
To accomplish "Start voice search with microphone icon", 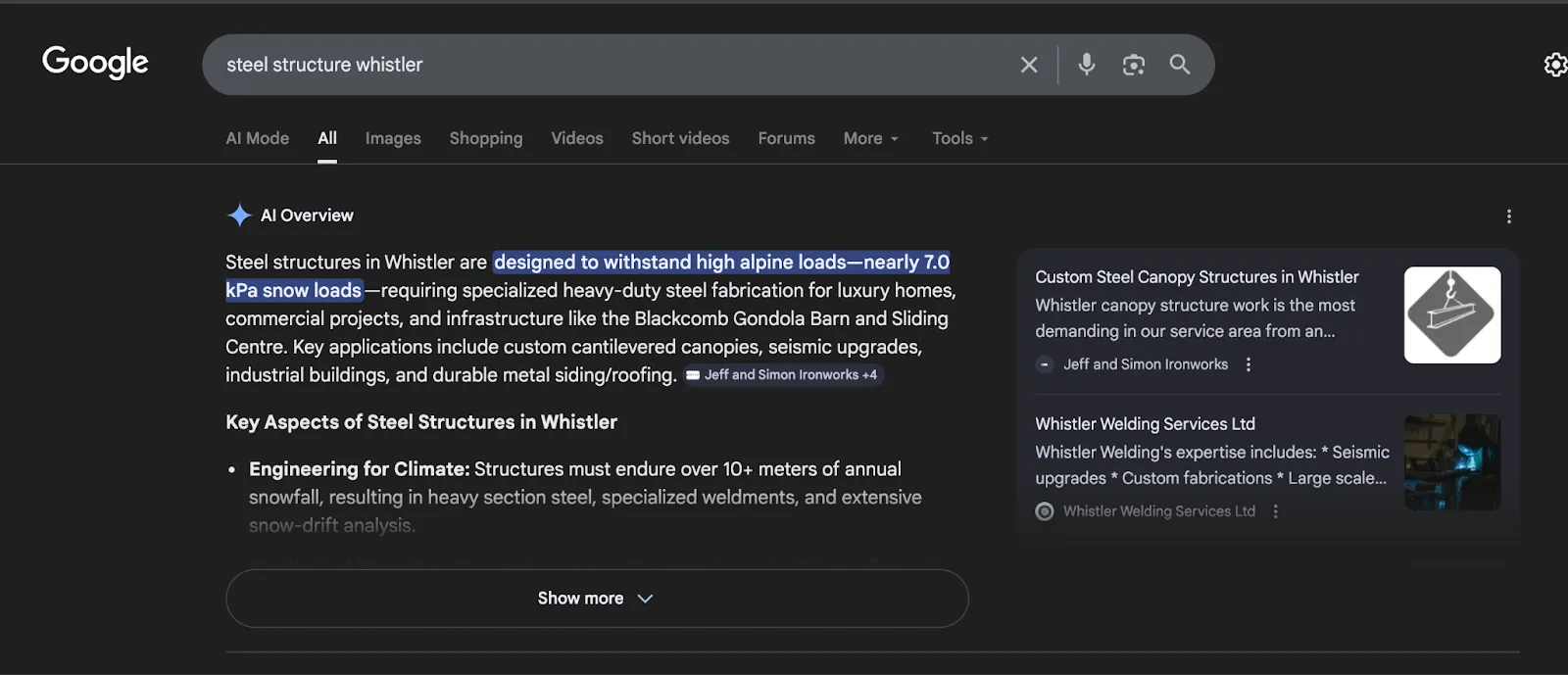I will click(x=1087, y=65).
